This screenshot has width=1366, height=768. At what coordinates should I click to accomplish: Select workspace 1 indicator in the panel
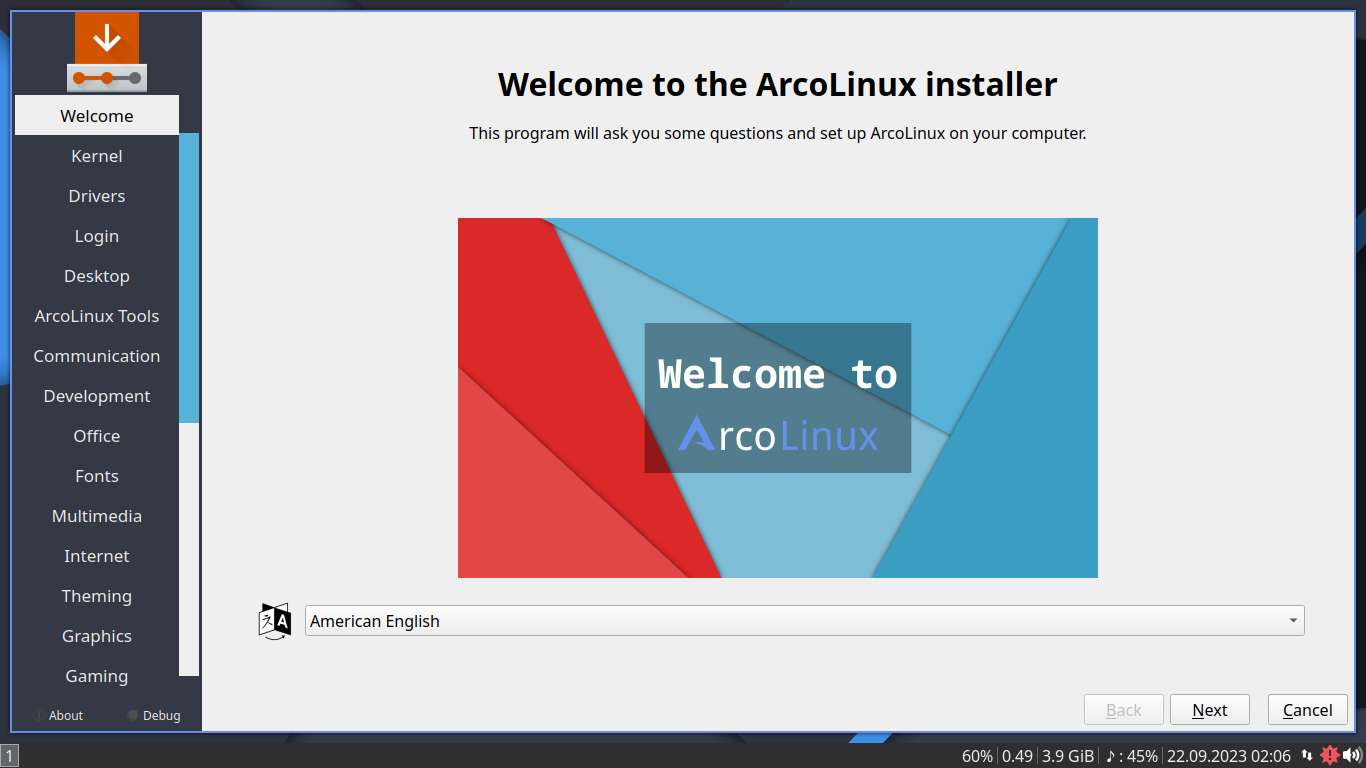9,756
